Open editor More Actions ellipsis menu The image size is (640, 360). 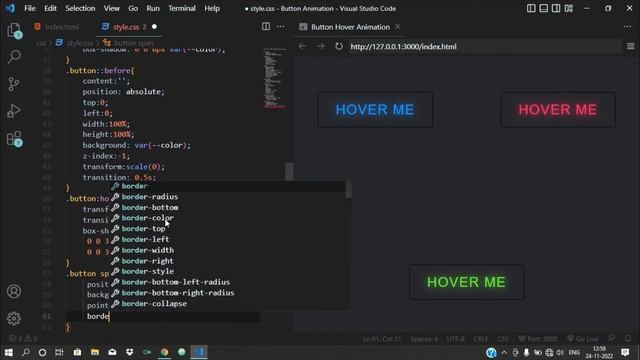pyautogui.click(x=280, y=27)
